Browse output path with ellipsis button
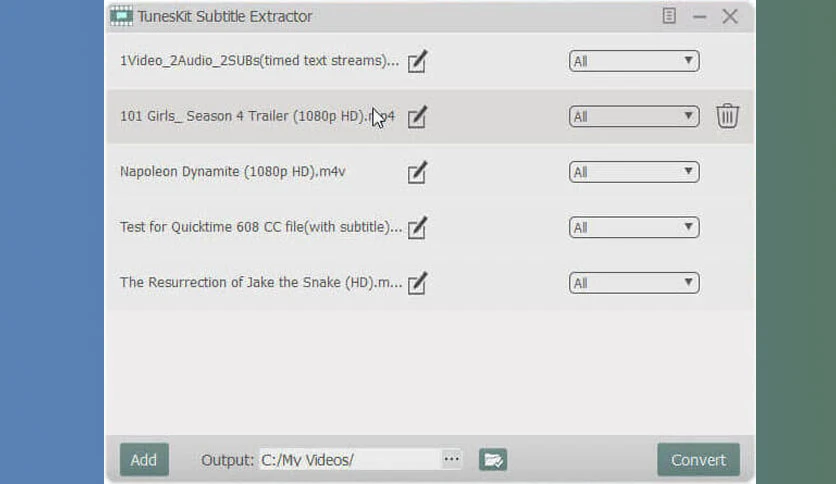 pos(452,459)
